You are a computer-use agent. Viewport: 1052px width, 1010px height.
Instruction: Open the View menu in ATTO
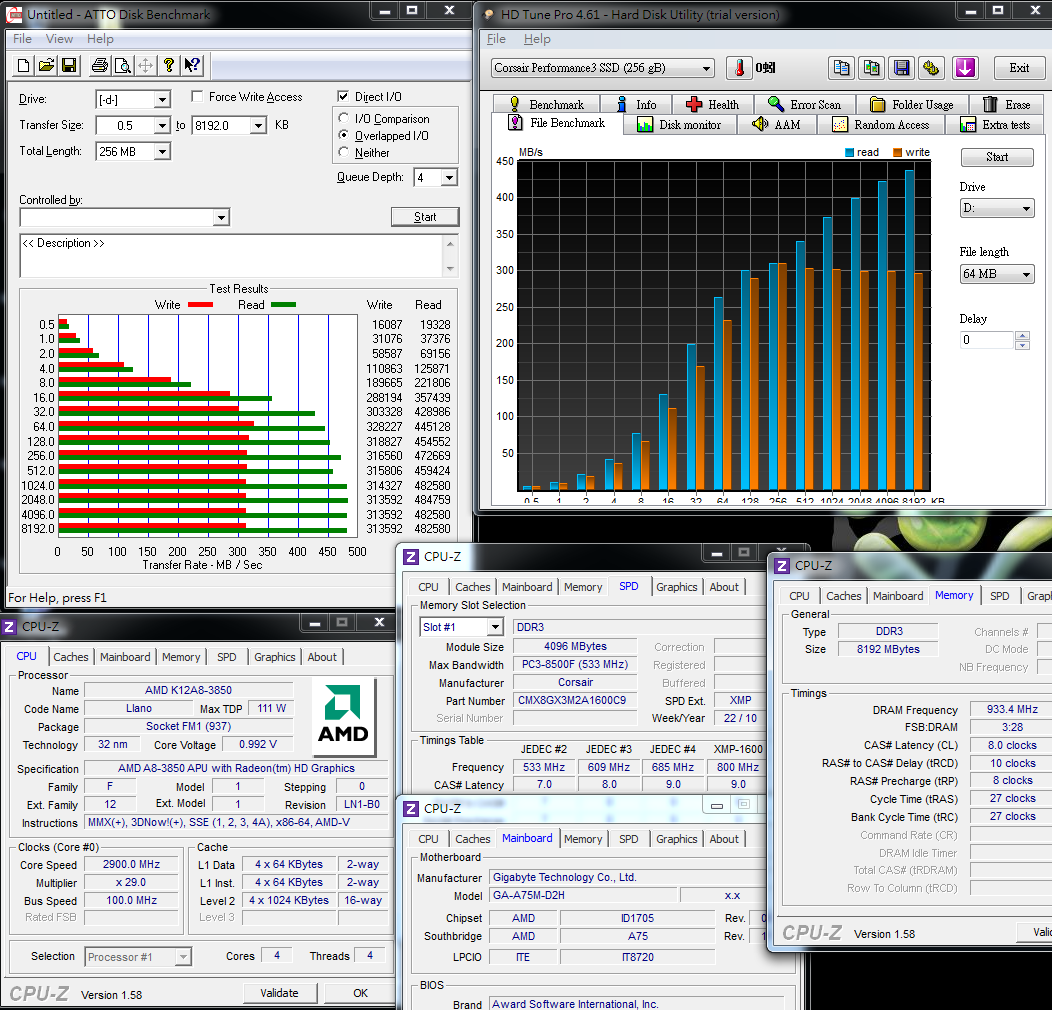coord(59,39)
